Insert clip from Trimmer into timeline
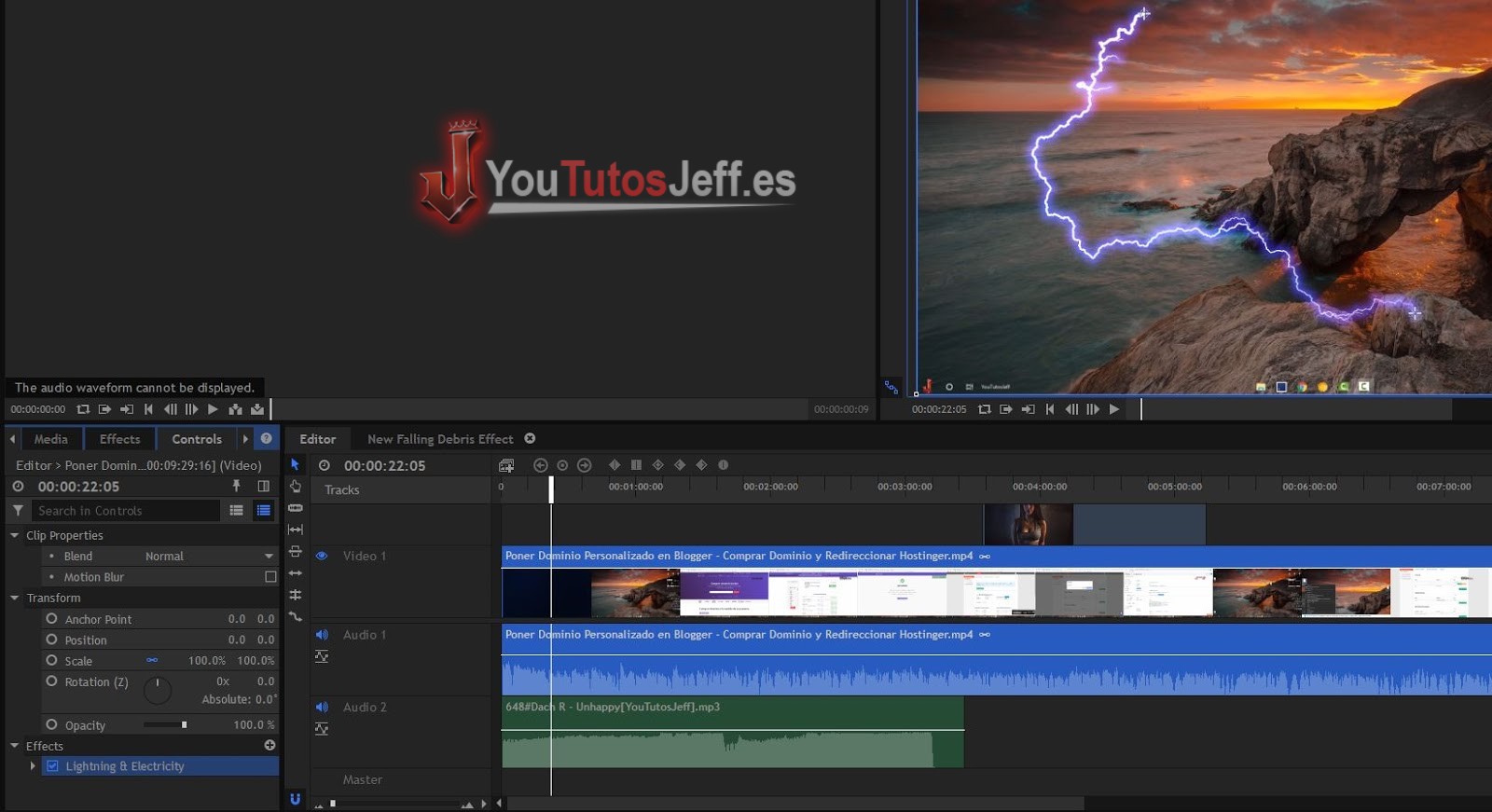 235,409
